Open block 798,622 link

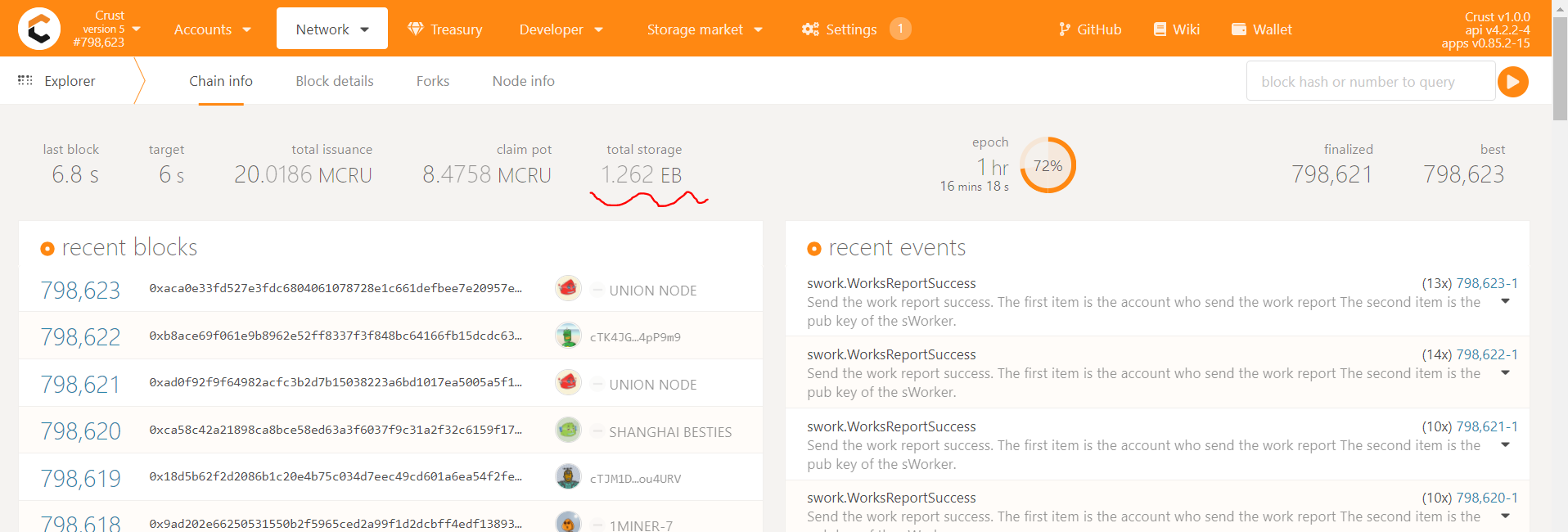(x=80, y=337)
